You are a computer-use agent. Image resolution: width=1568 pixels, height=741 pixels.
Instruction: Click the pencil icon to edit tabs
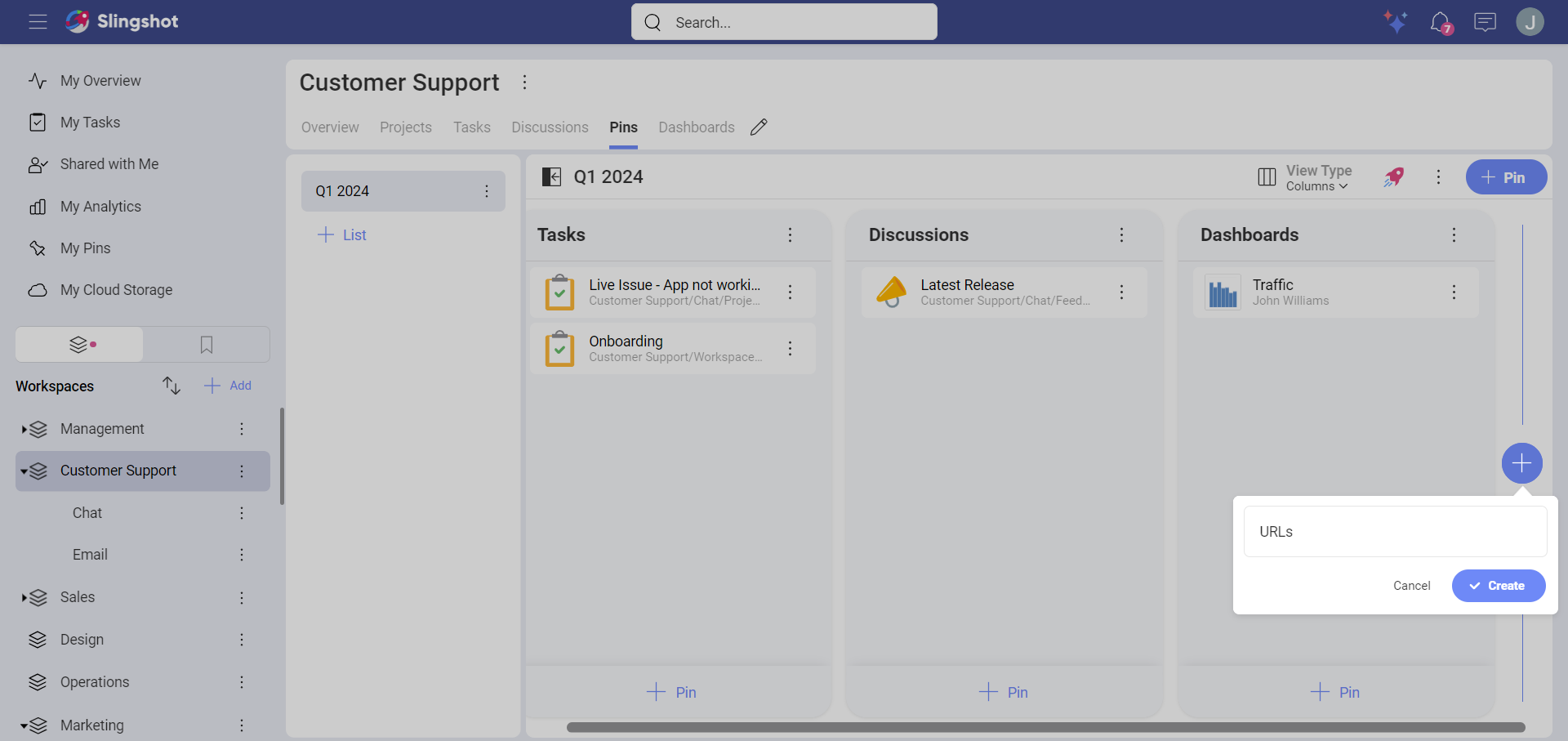pyautogui.click(x=759, y=127)
